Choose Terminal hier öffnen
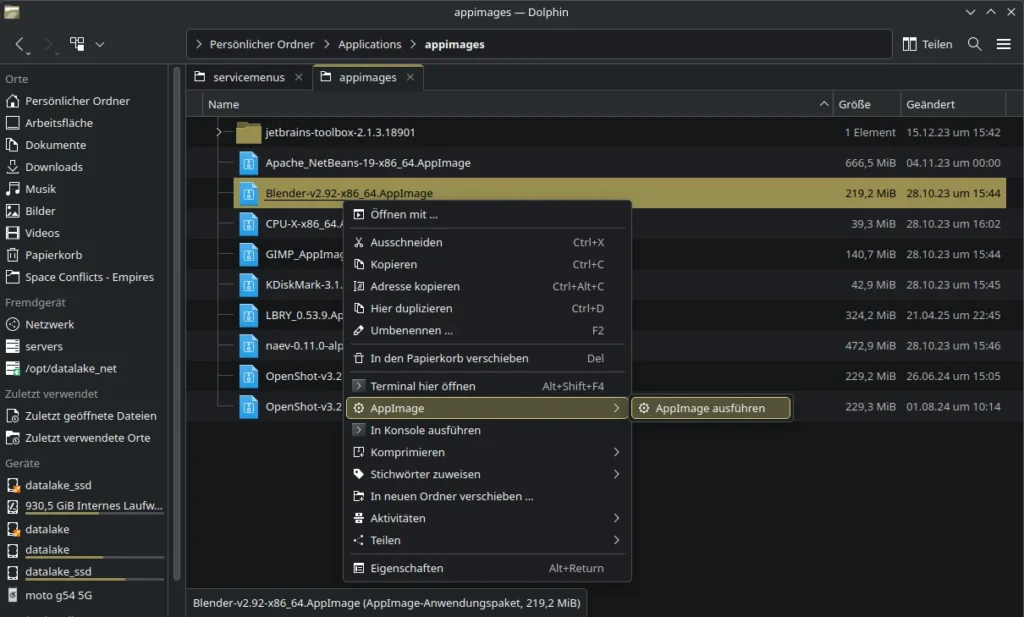The height and width of the screenshot is (617, 1024). point(487,387)
